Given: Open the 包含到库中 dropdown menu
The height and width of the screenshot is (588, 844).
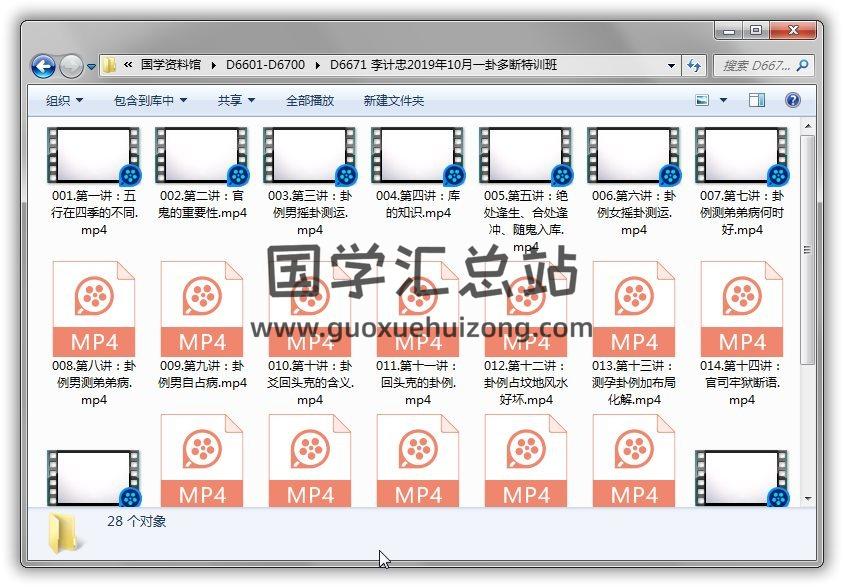Looking at the screenshot, I should 150,100.
